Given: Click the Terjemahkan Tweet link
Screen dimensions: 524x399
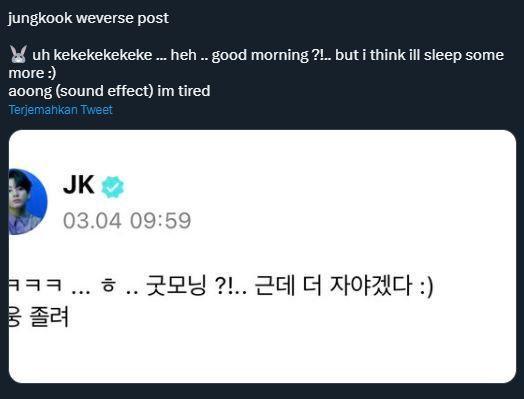Looking at the screenshot, I should [x=60, y=110].
